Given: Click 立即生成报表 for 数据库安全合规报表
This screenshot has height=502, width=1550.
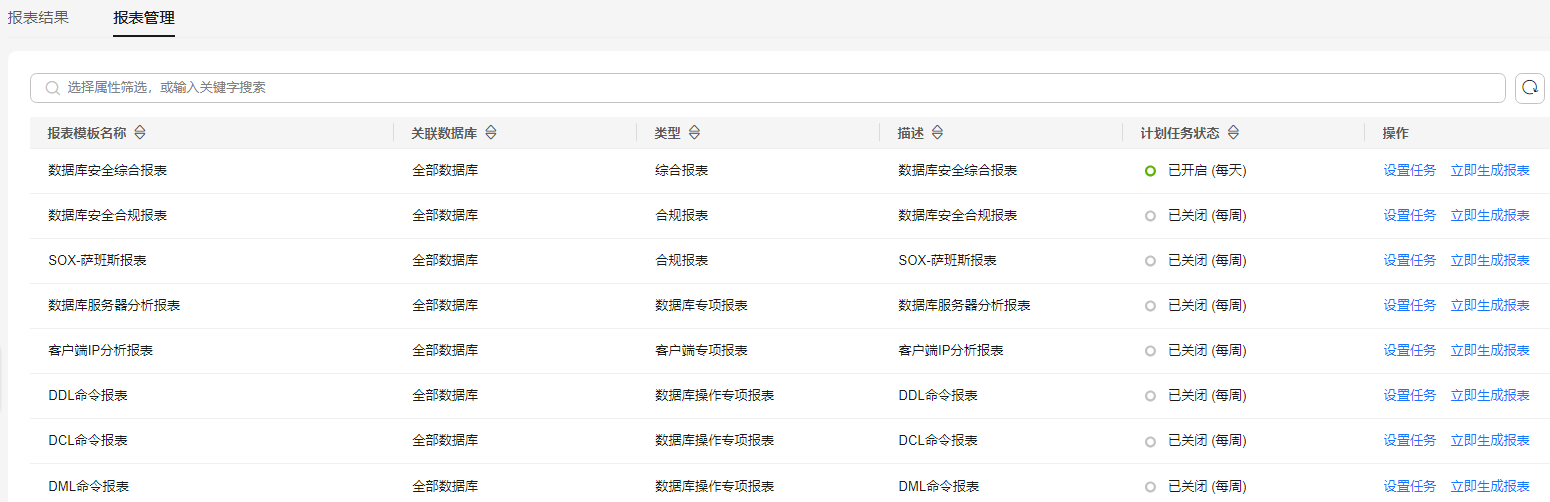Looking at the screenshot, I should [x=1490, y=215].
